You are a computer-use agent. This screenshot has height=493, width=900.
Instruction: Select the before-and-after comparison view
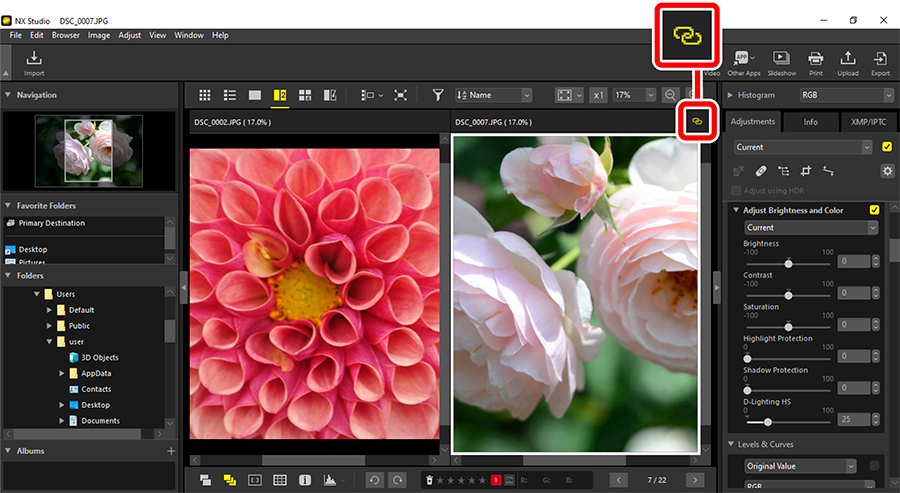coord(330,95)
